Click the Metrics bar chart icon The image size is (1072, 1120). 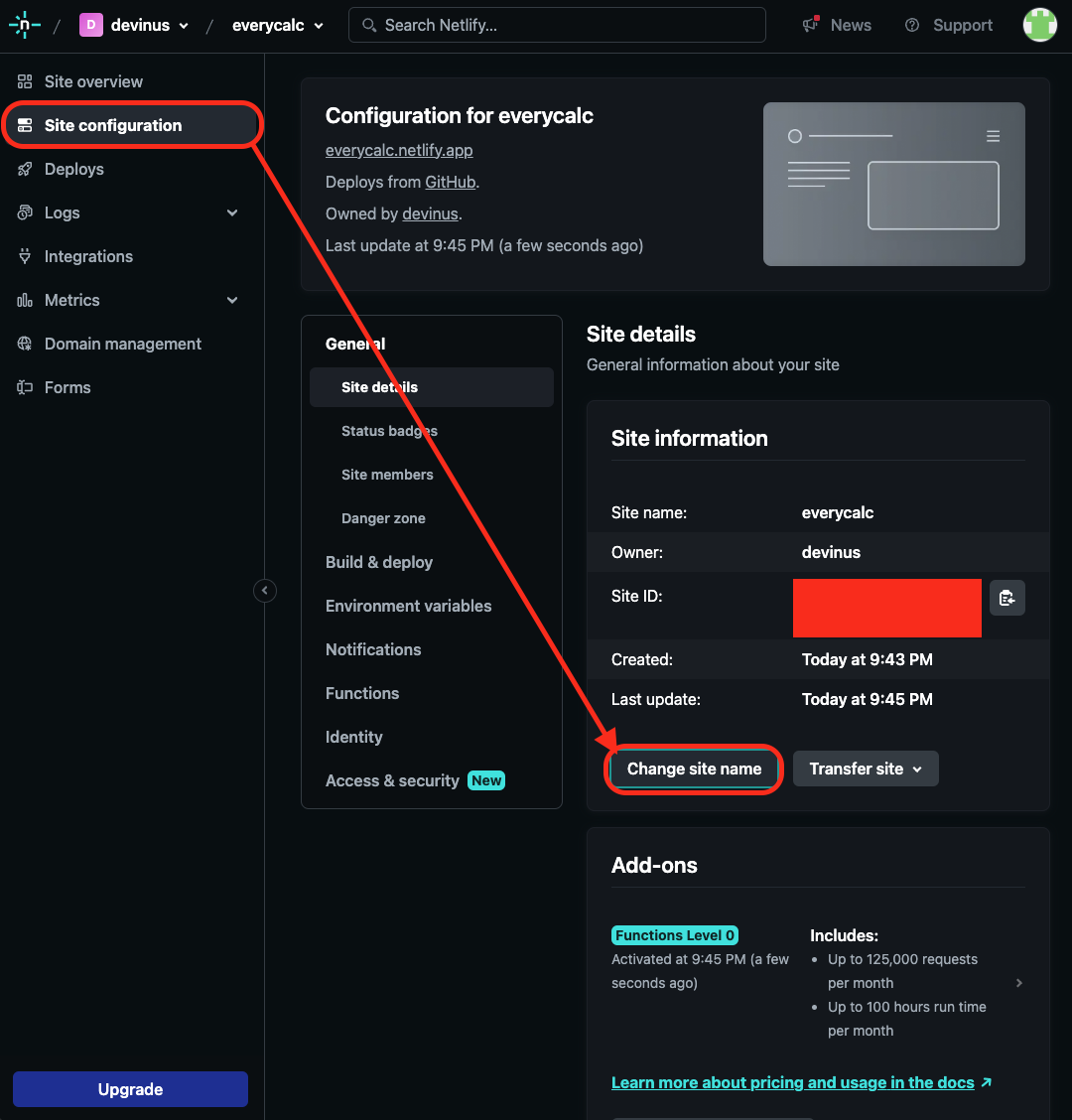pyautogui.click(x=25, y=300)
